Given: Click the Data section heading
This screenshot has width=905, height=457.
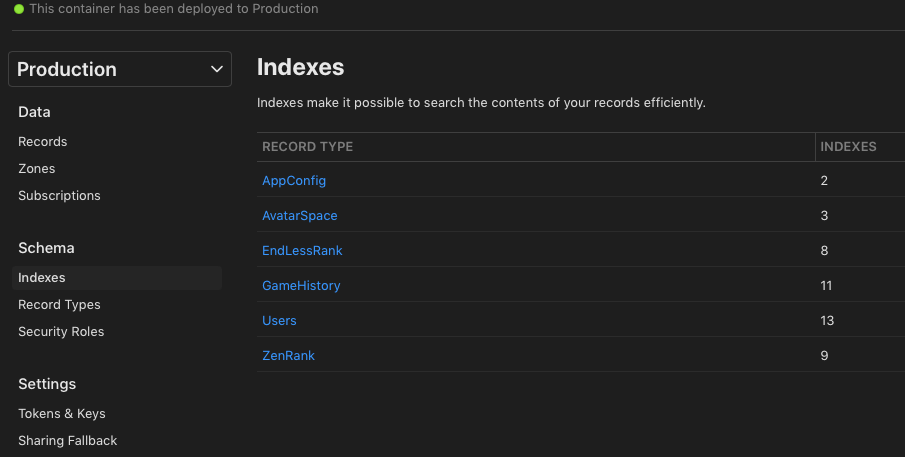Looking at the screenshot, I should (x=34, y=112).
